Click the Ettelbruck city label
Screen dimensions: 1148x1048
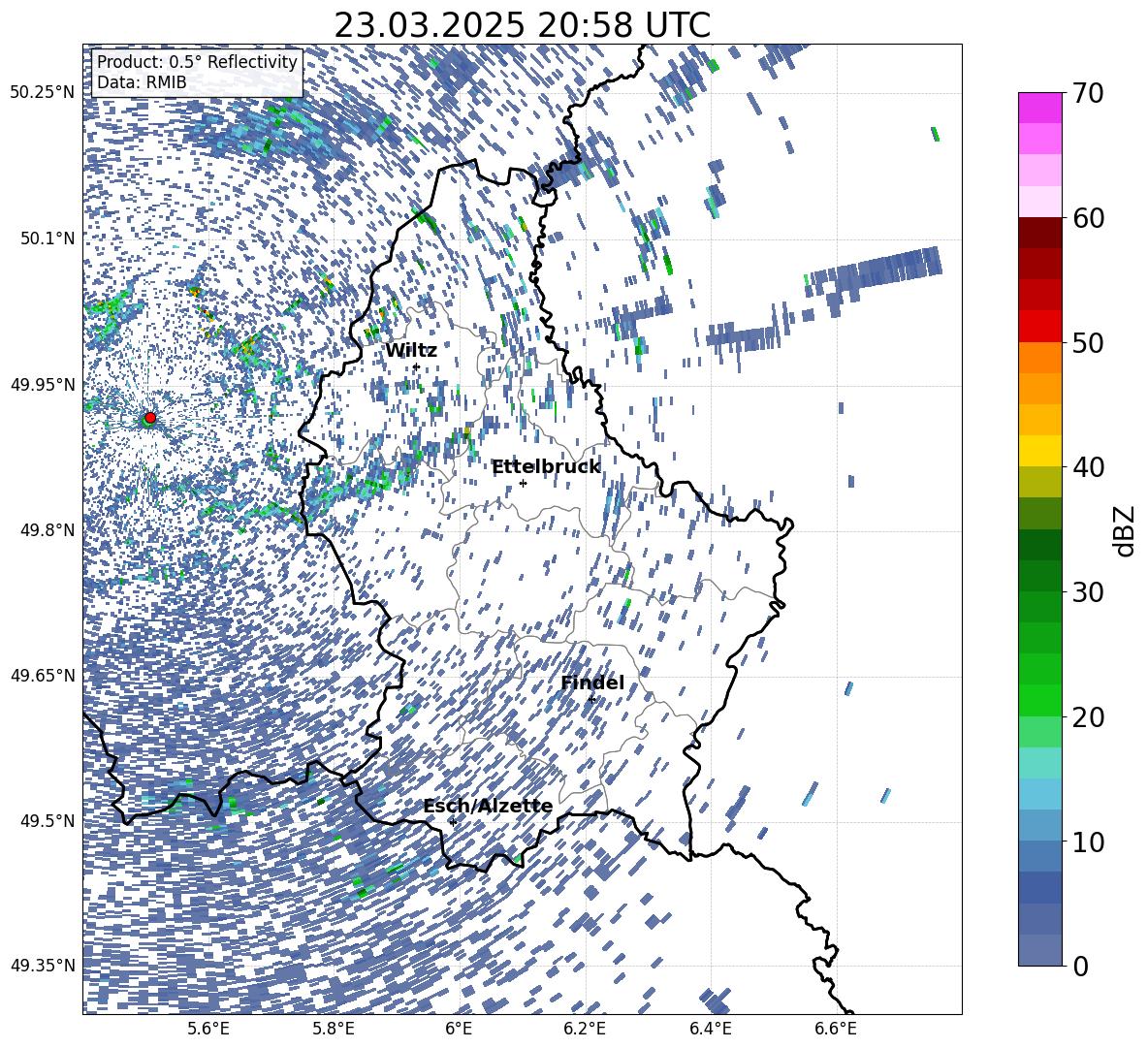tap(546, 466)
